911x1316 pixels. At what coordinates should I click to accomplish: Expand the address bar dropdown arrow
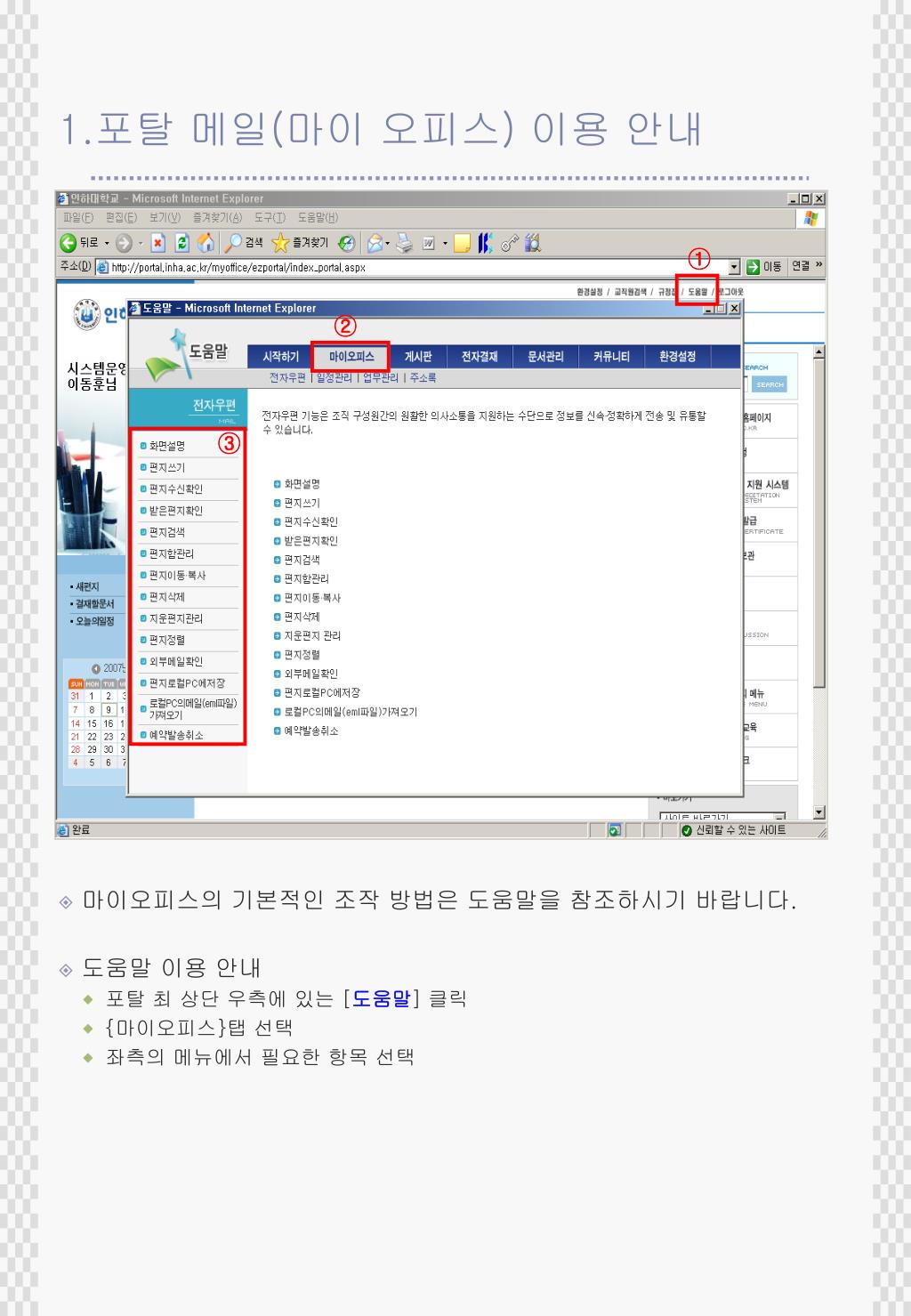[x=734, y=266]
